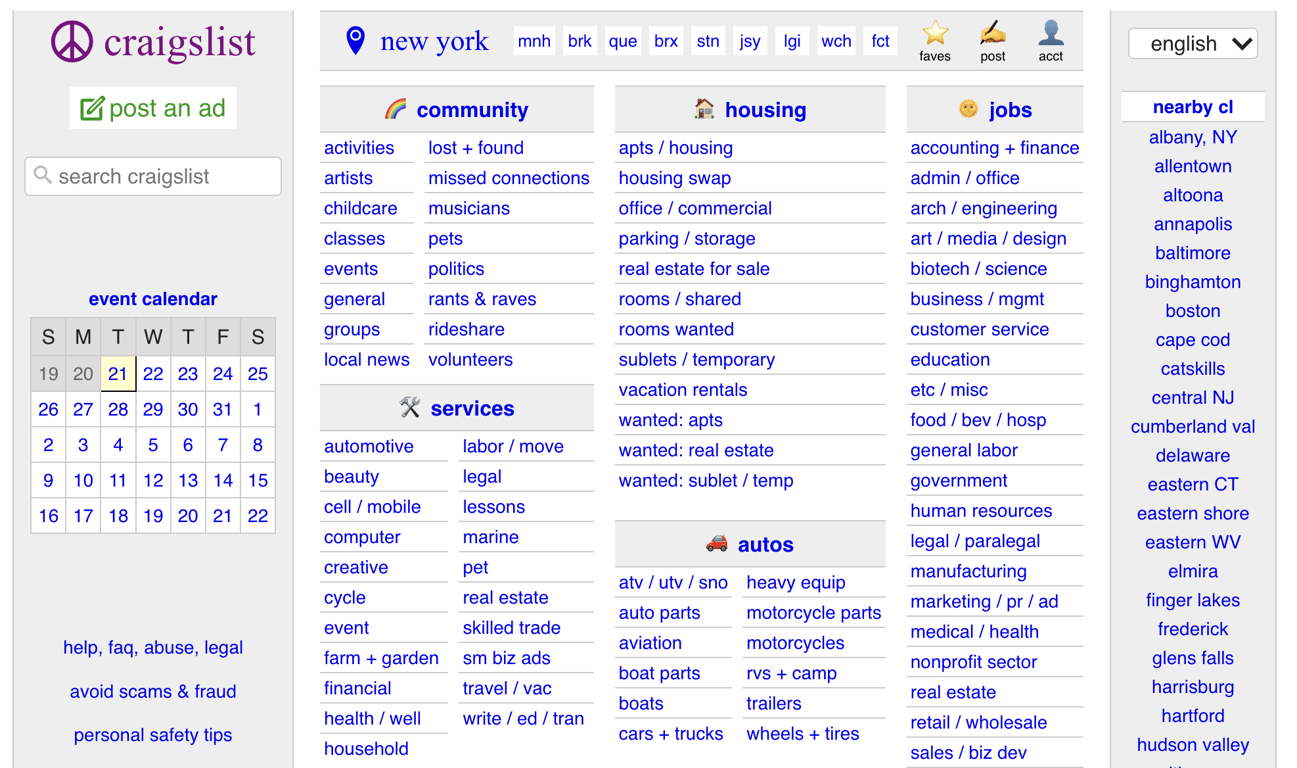The height and width of the screenshot is (768, 1297).
Task: Click the house icon beside housing
Action: coord(704,108)
